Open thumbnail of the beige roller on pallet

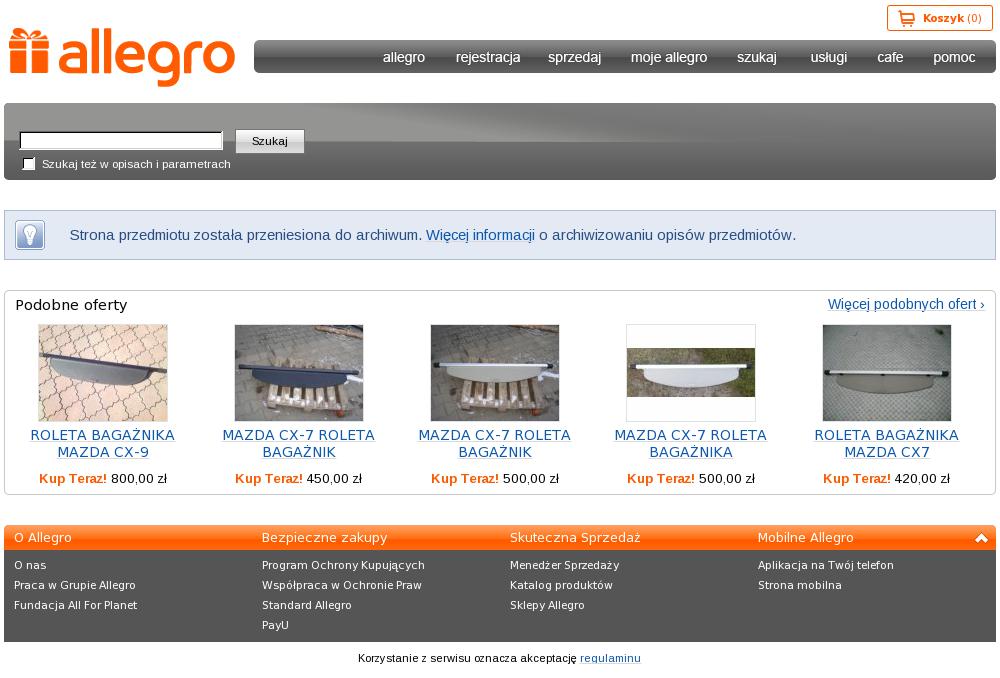495,372
